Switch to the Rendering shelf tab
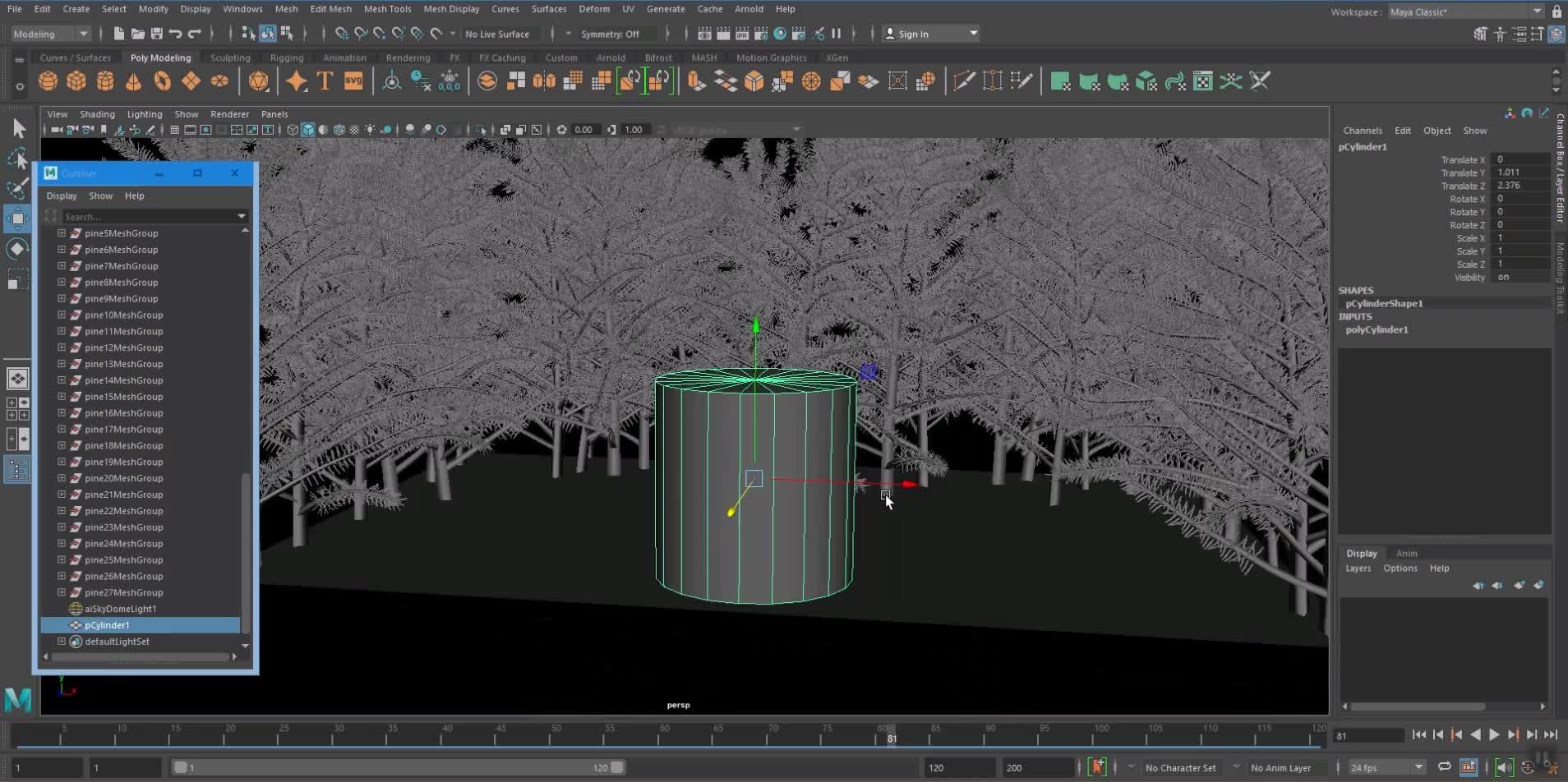Screen dimensions: 1568x782 (x=408, y=57)
